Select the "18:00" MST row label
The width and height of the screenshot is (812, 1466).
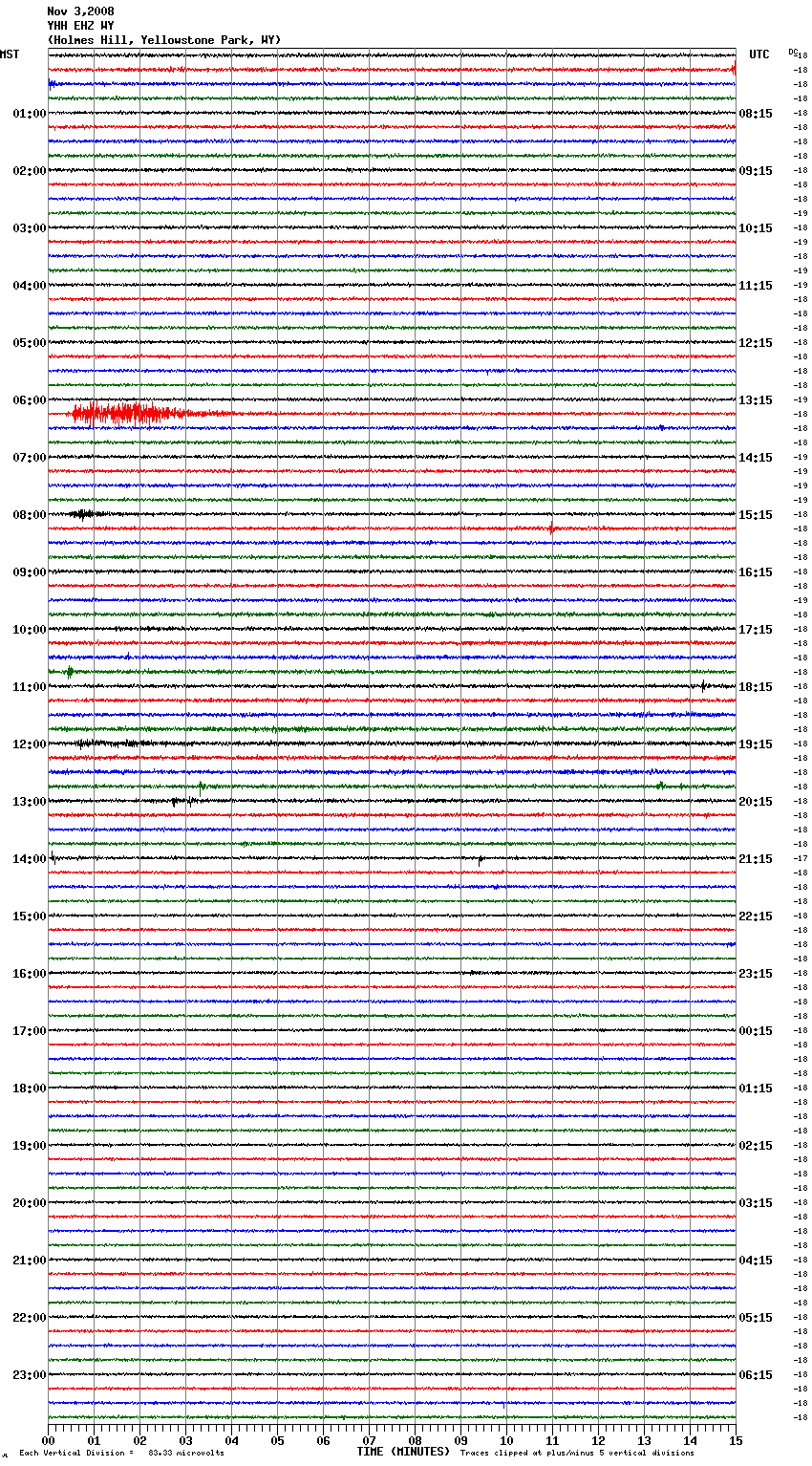(x=30, y=1089)
